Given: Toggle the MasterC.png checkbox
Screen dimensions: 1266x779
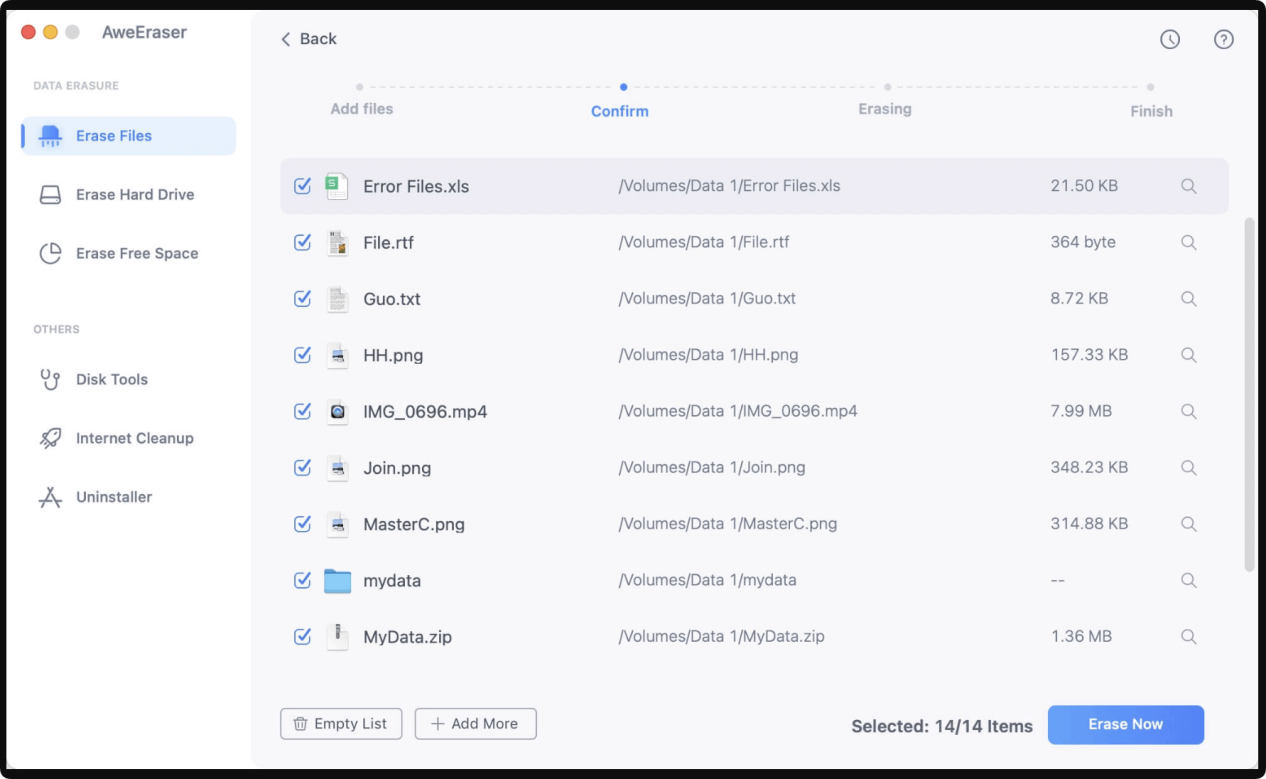Looking at the screenshot, I should [302, 524].
